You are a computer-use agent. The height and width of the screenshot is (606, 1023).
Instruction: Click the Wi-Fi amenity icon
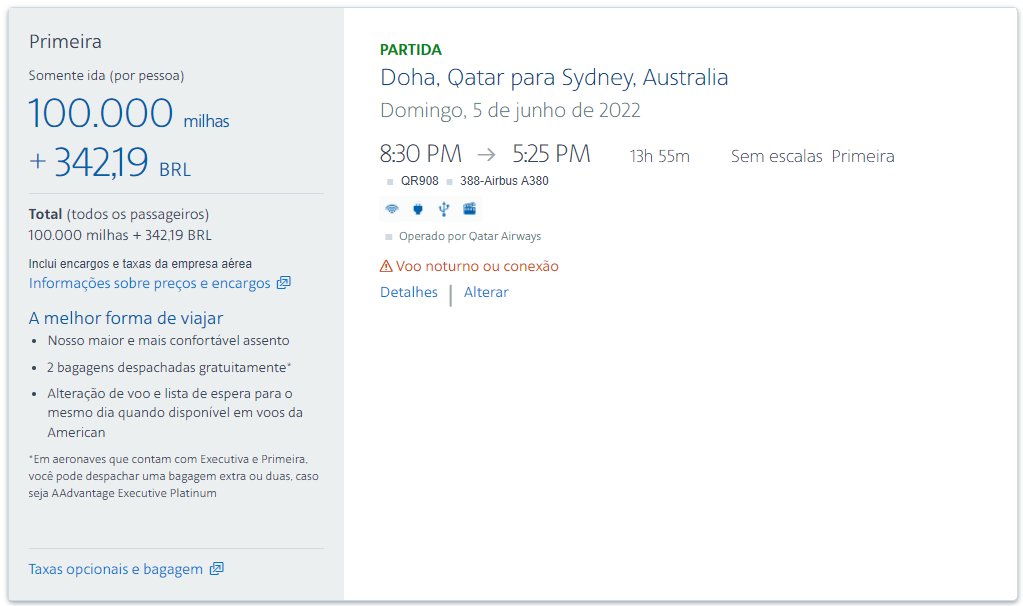pos(391,209)
